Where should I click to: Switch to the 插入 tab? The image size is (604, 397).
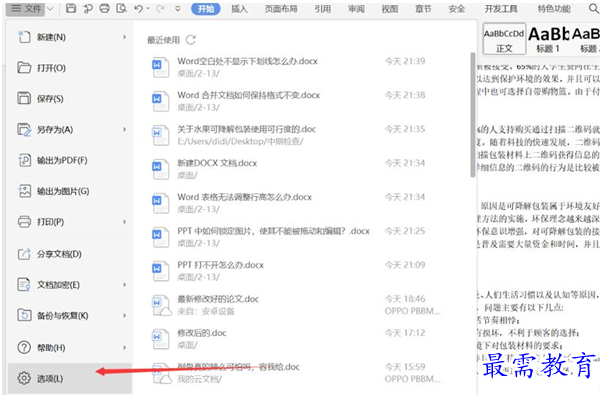[x=239, y=8]
